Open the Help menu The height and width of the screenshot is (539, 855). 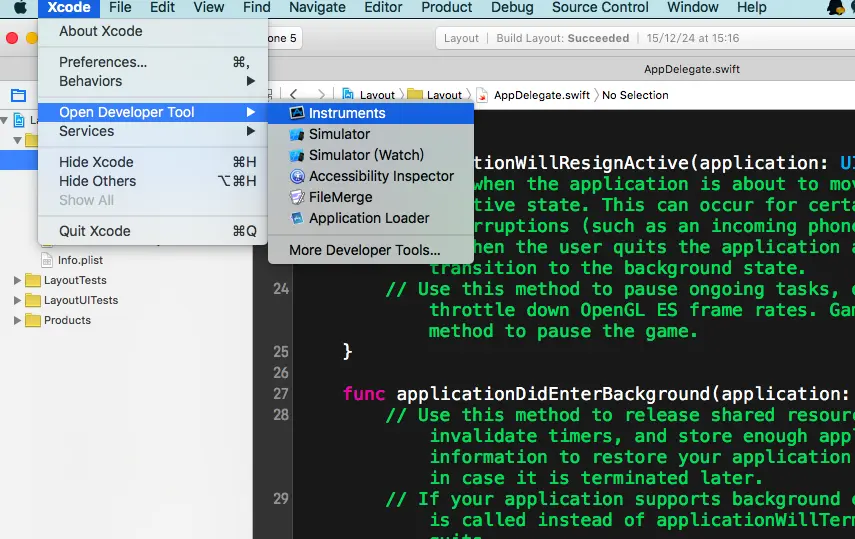tap(751, 8)
